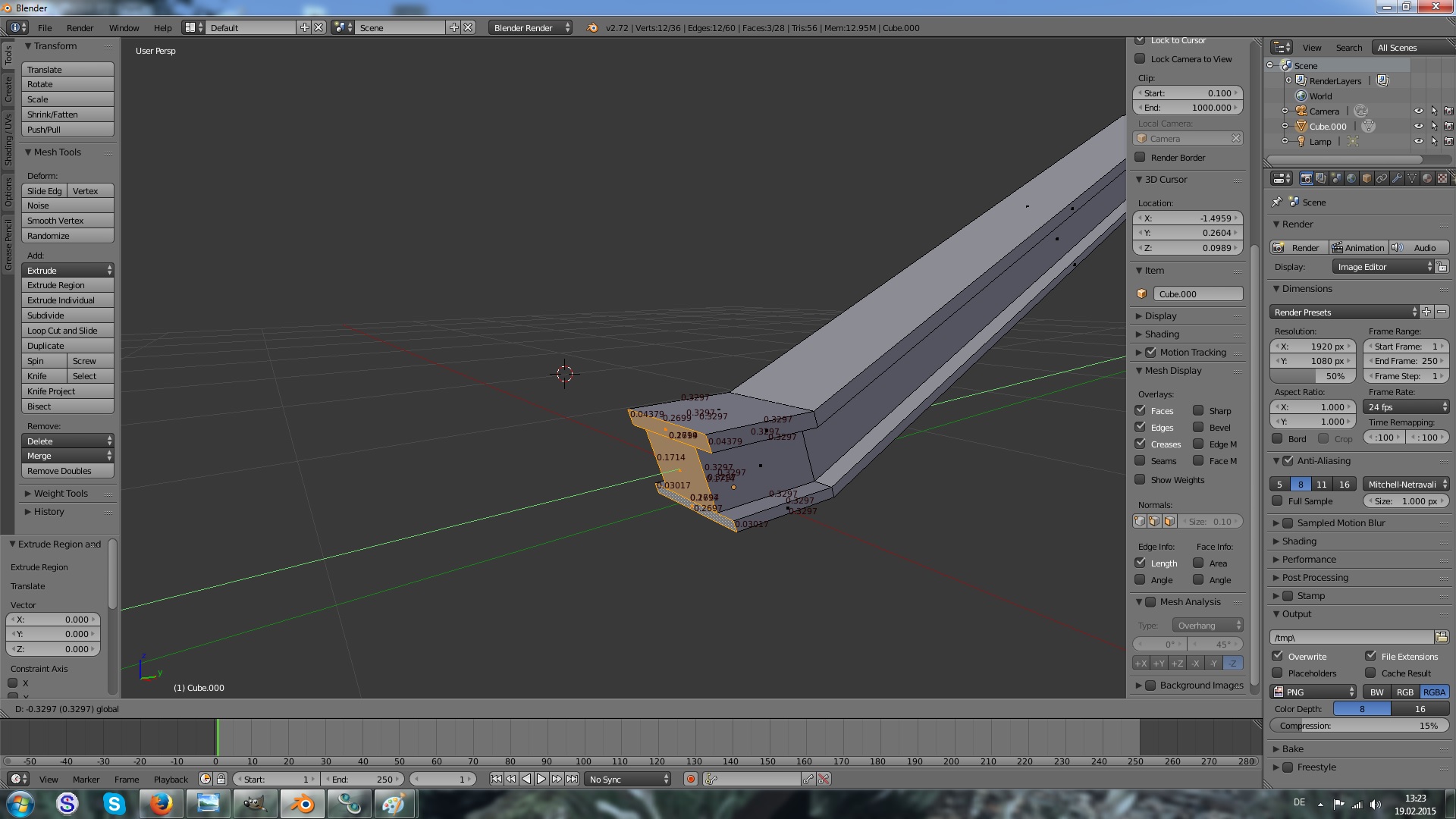Open the Mesh Data triangle icon tab
This screenshot has width=1456, height=819.
1412,178
